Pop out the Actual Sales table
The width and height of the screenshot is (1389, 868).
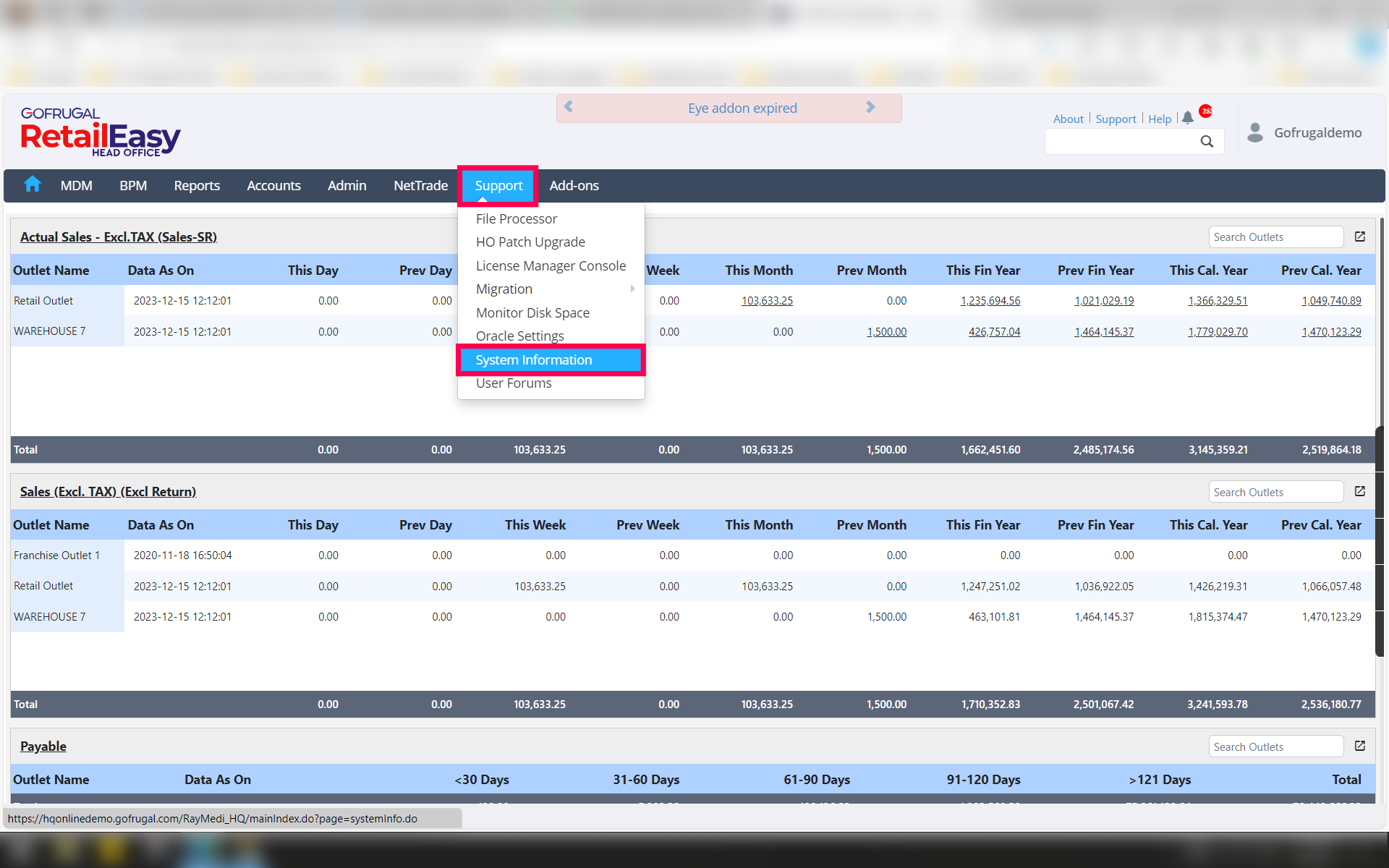(x=1359, y=237)
